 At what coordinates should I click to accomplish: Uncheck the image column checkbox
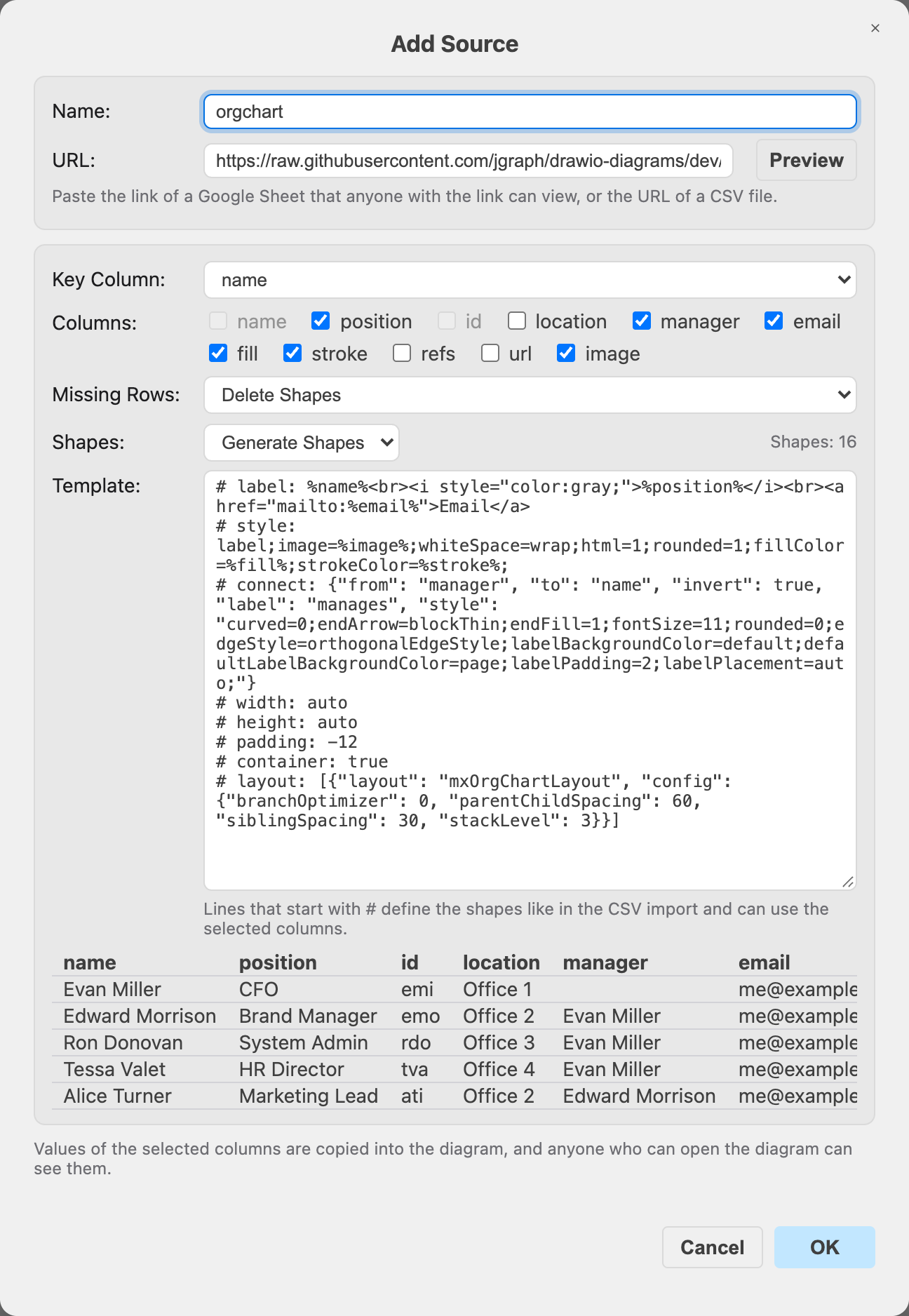(x=566, y=353)
